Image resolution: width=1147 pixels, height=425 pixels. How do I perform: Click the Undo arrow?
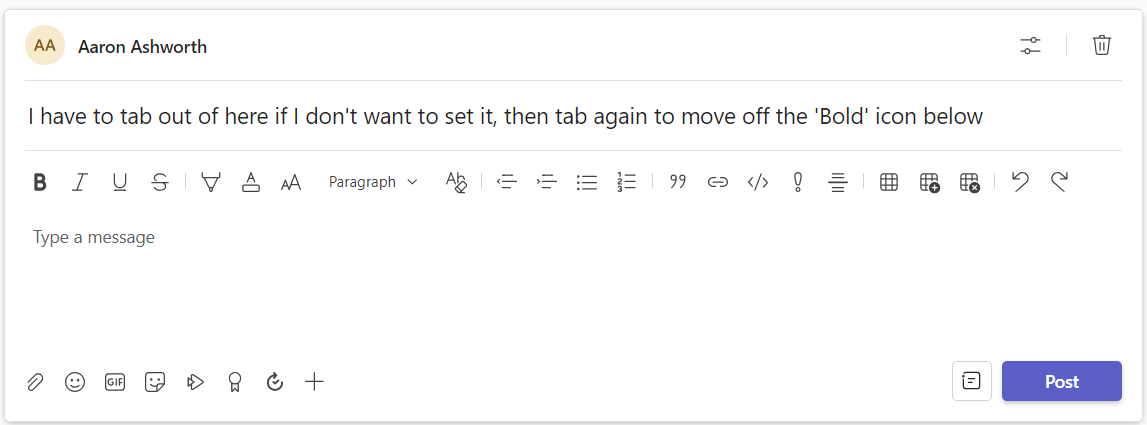pos(1020,182)
